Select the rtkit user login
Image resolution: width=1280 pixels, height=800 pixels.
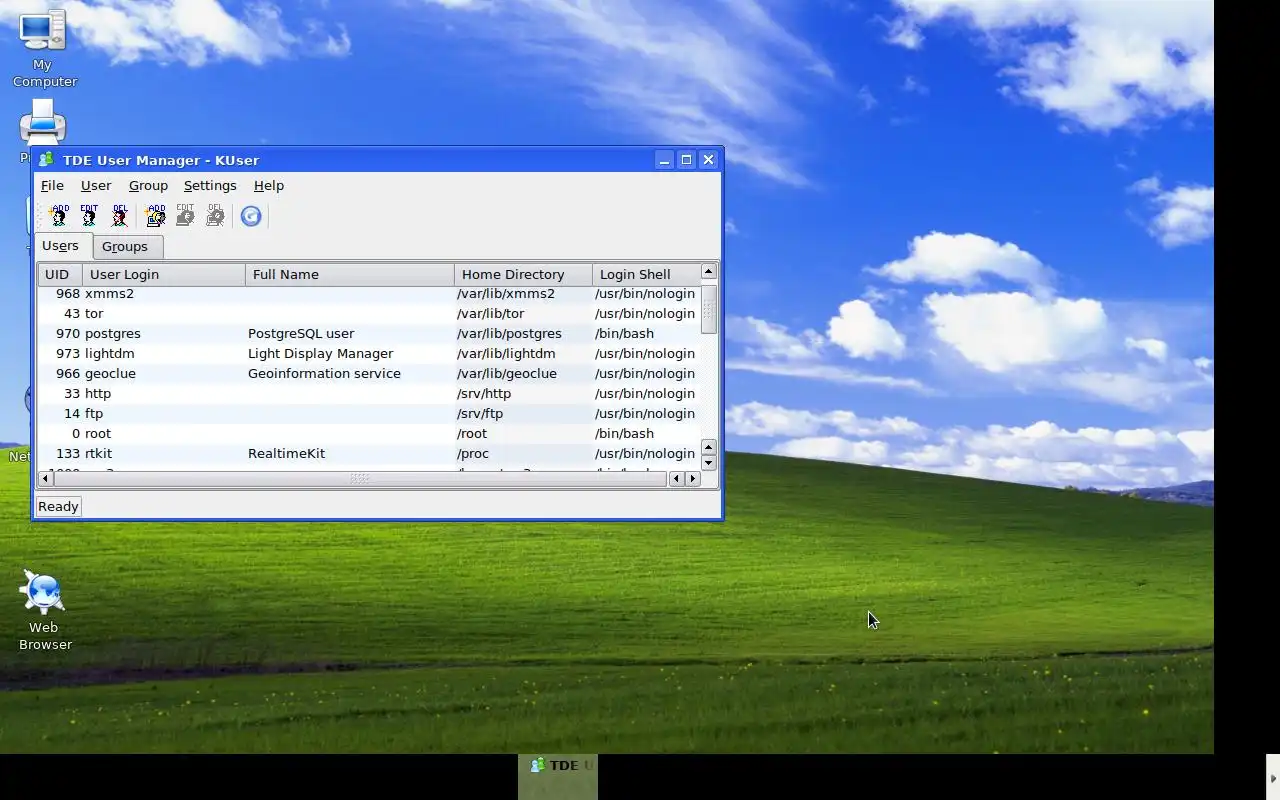(x=99, y=454)
